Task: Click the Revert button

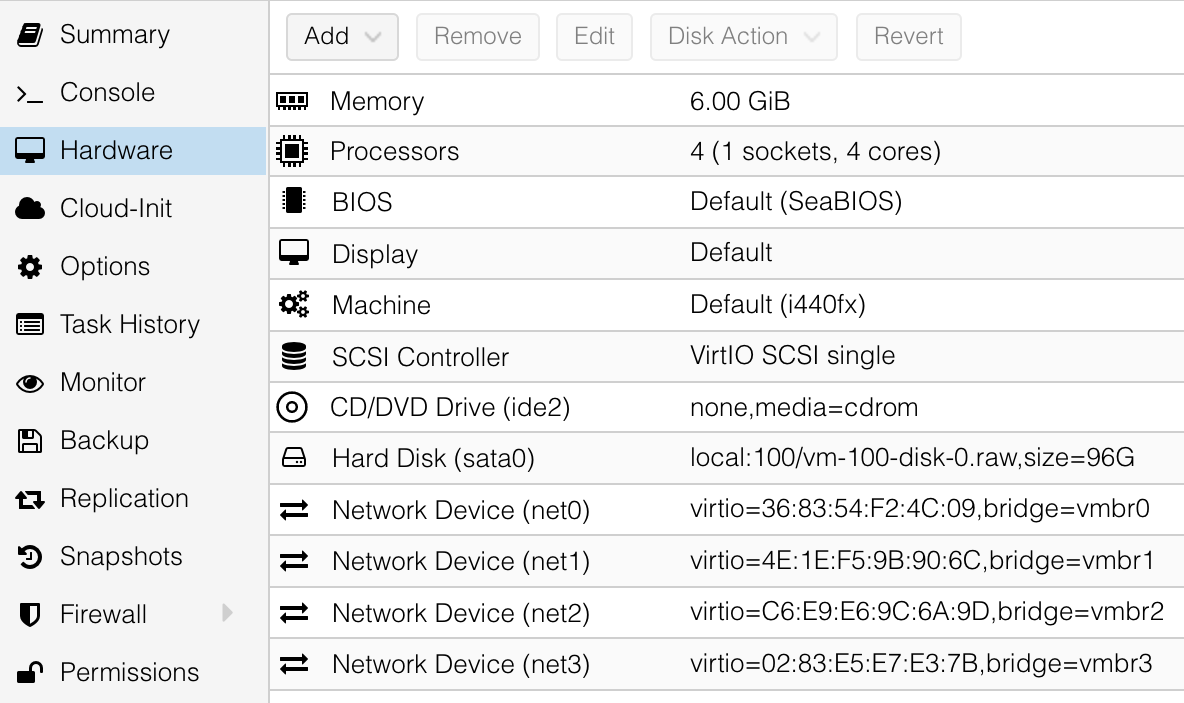Action: [x=908, y=36]
